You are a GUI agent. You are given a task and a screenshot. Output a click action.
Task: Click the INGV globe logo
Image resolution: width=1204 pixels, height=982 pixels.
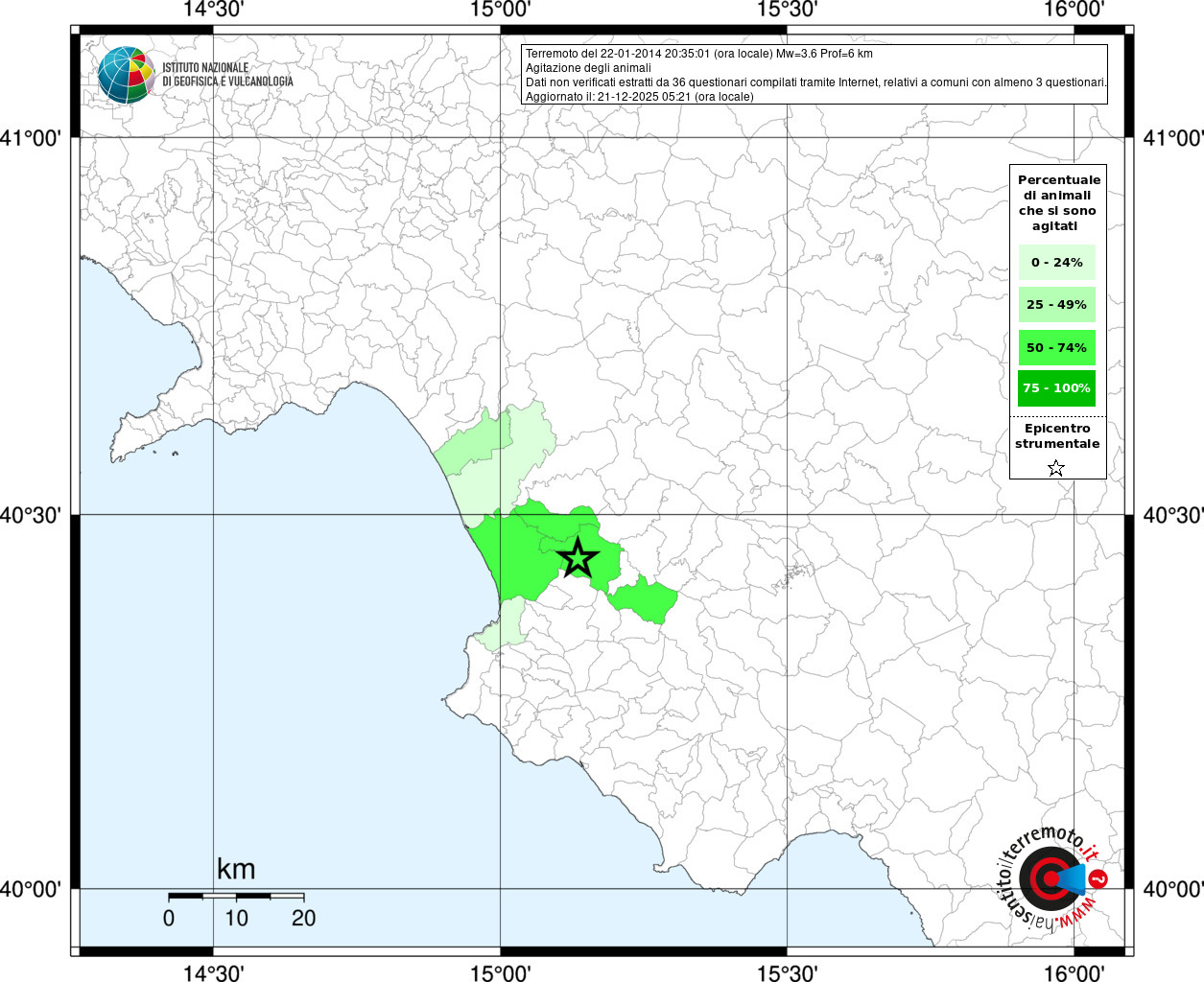click(x=126, y=75)
